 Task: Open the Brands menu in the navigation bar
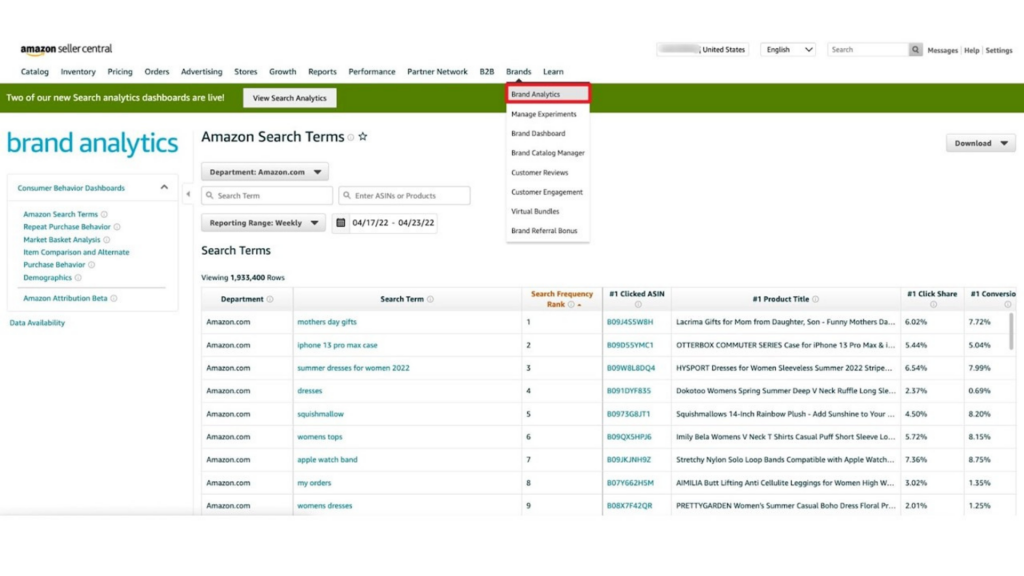(518, 71)
